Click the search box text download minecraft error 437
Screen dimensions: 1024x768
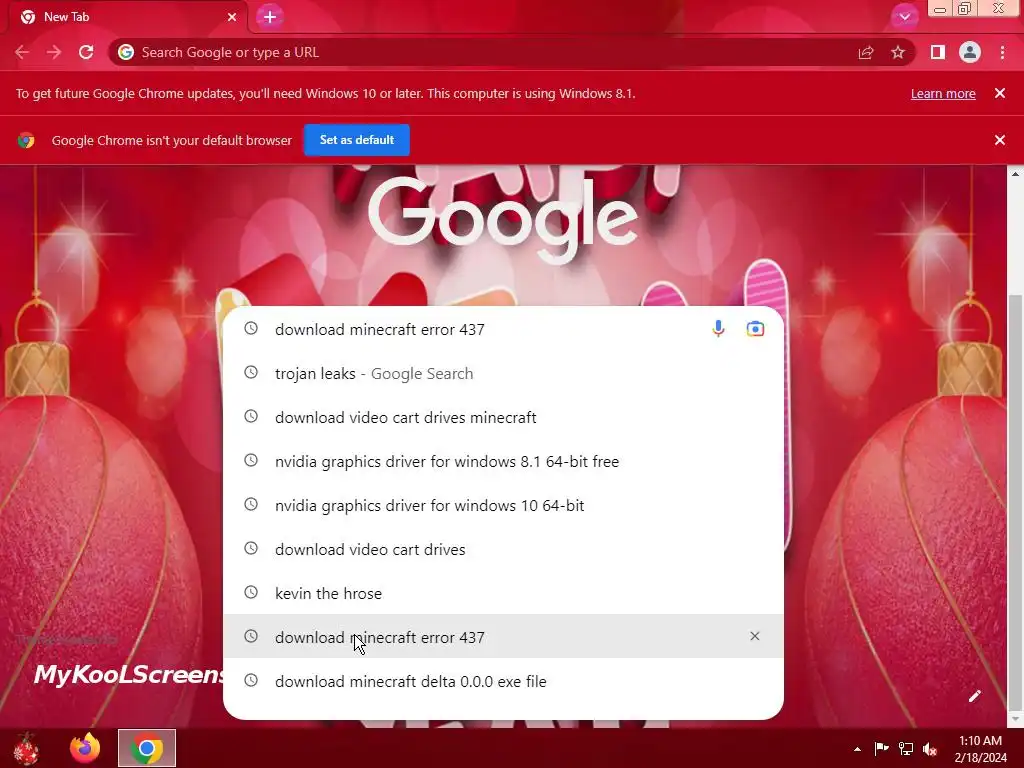coord(379,329)
